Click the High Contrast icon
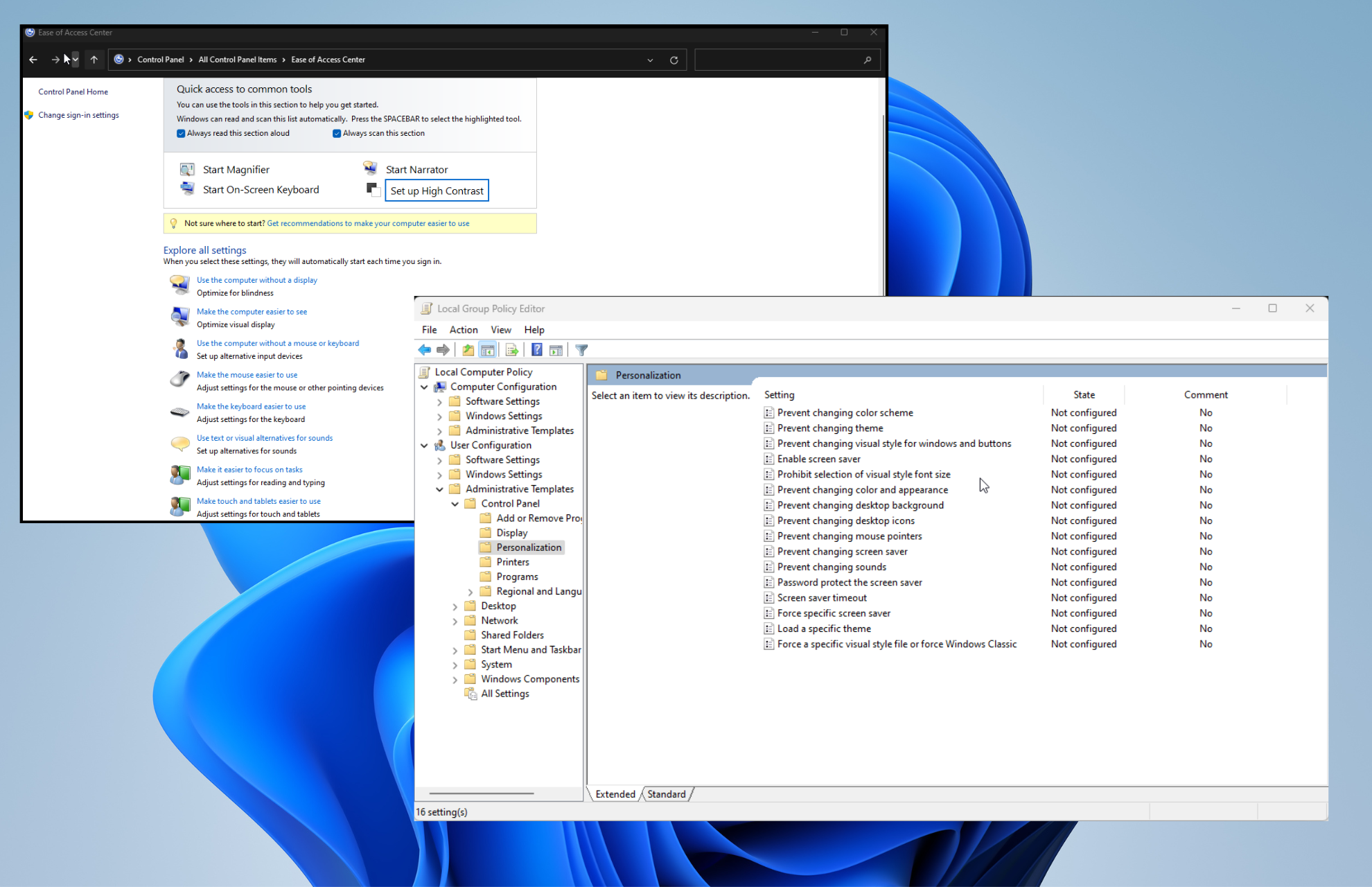 coord(373,189)
